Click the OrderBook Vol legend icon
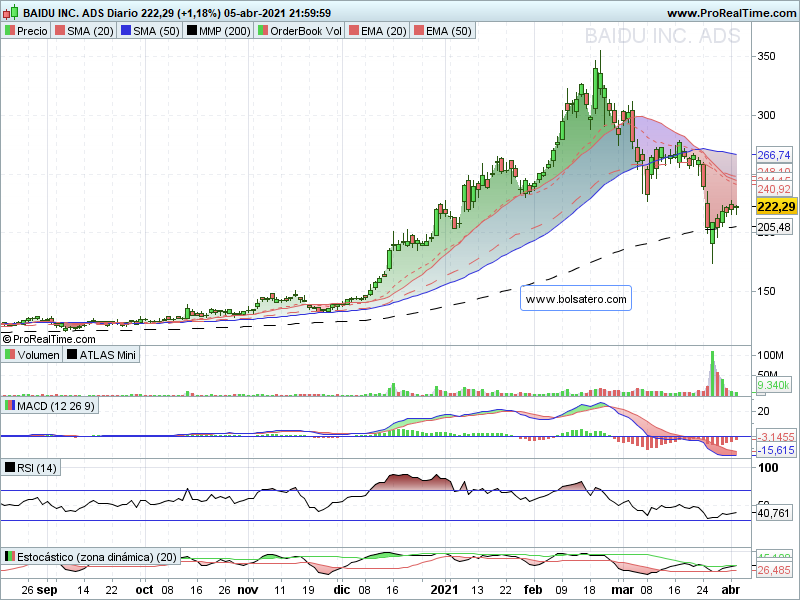The height and width of the screenshot is (600, 800). [262, 31]
